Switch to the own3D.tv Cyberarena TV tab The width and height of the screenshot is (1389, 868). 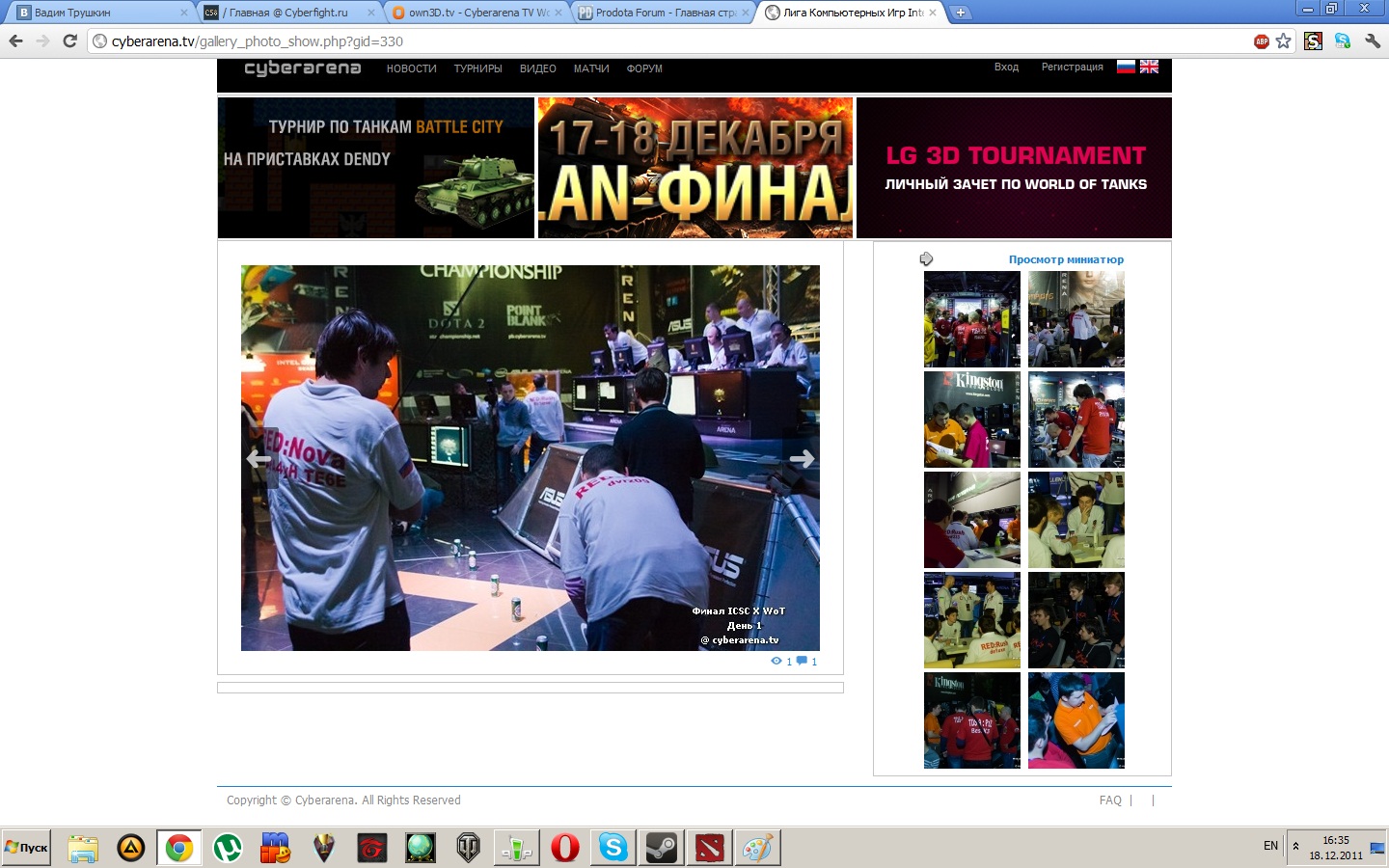click(476, 13)
